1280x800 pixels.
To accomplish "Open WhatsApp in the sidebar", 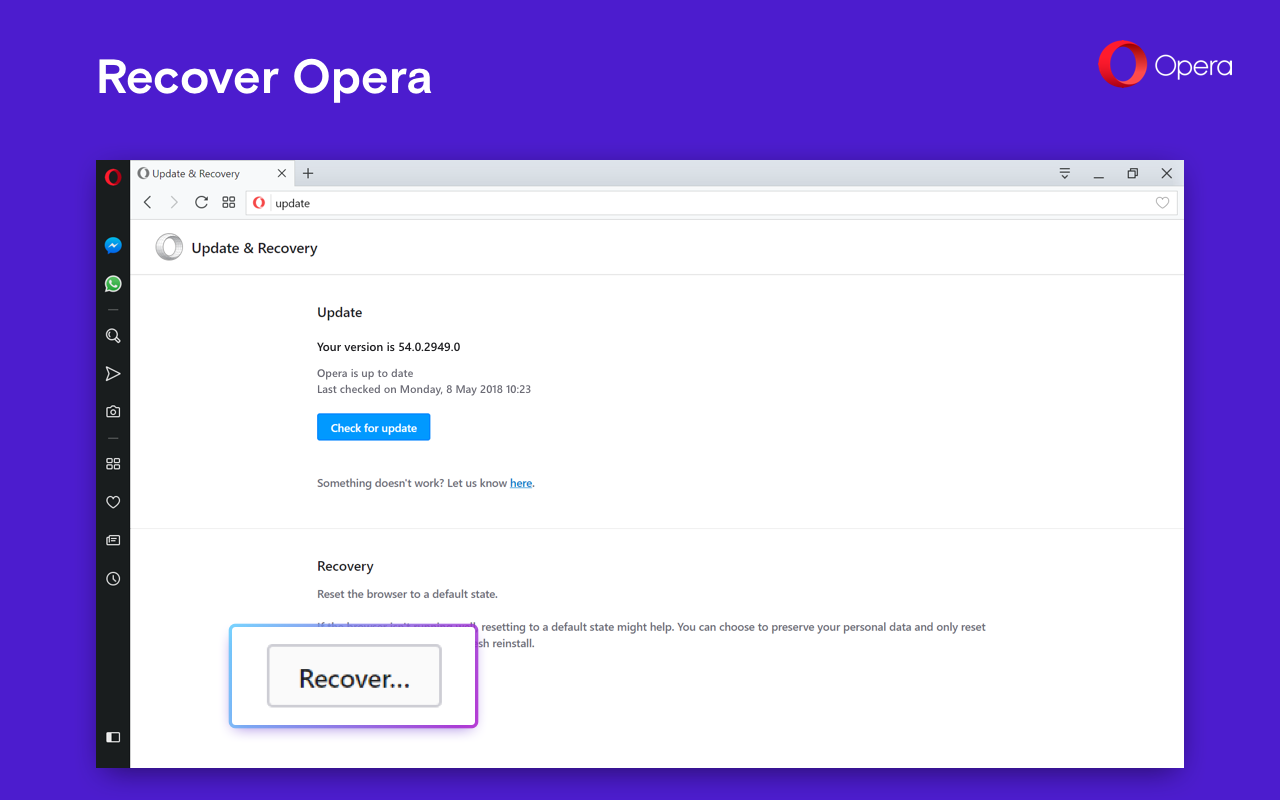I will click(x=113, y=284).
